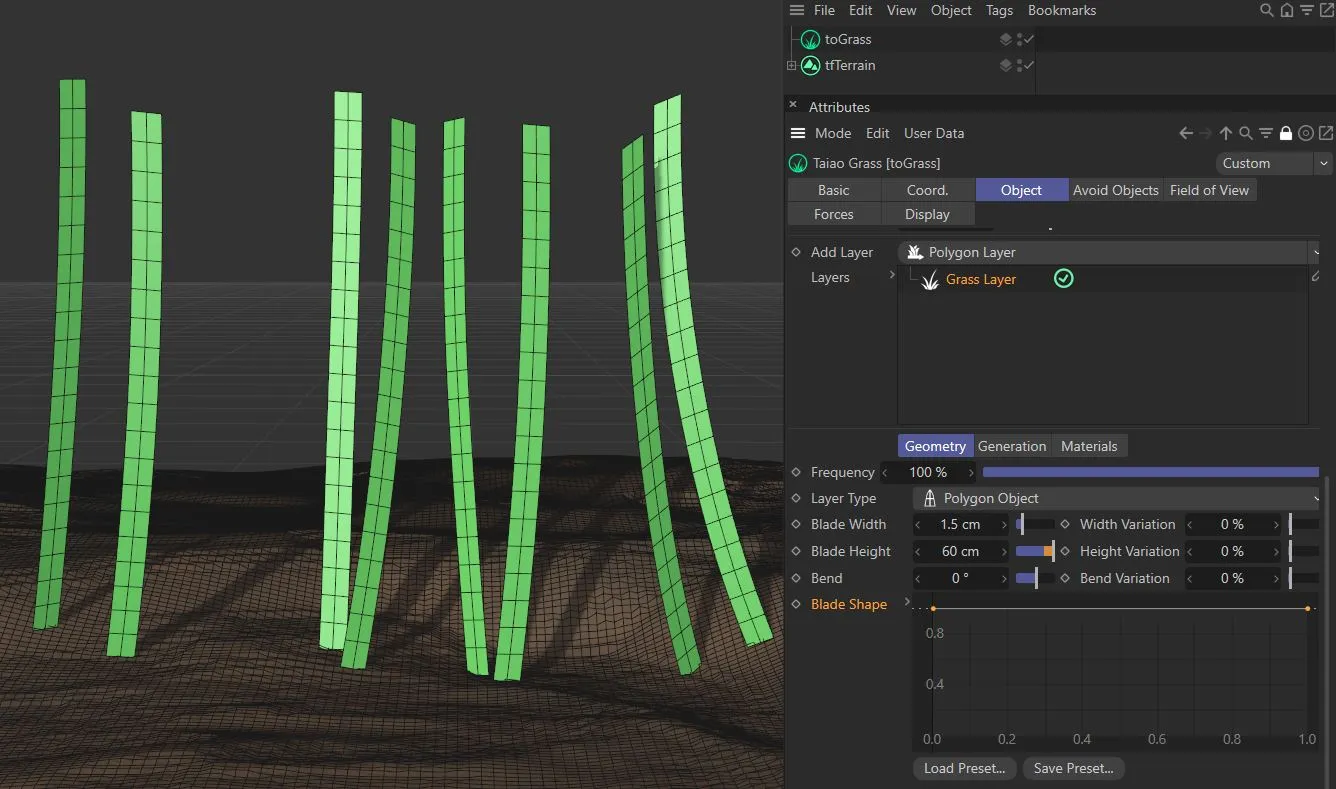This screenshot has height=789, width=1336.
Task: Click the tfTerrain terrain object icon
Action: (810, 65)
